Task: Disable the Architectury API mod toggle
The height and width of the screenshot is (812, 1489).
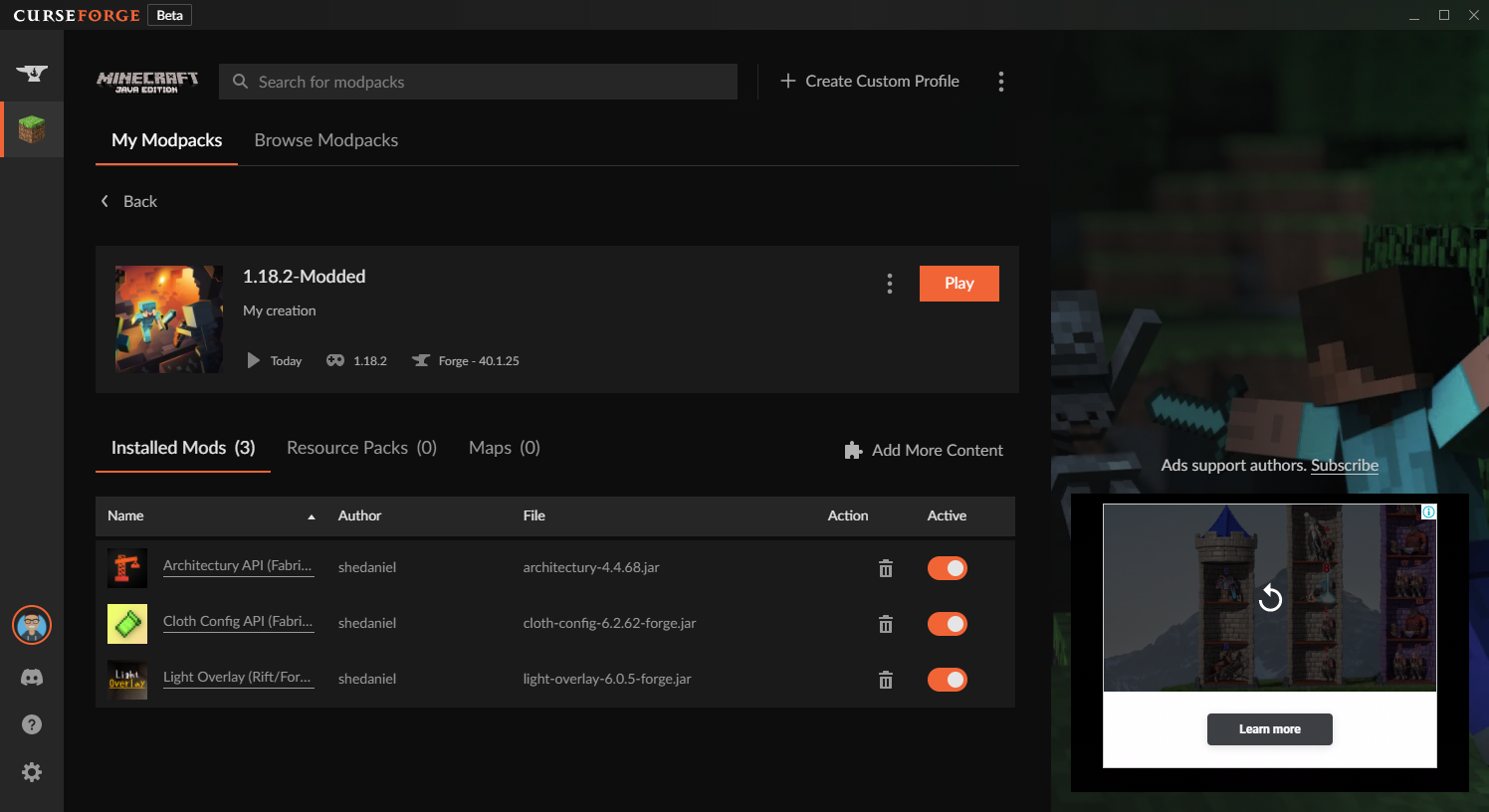Action: pyautogui.click(x=947, y=568)
